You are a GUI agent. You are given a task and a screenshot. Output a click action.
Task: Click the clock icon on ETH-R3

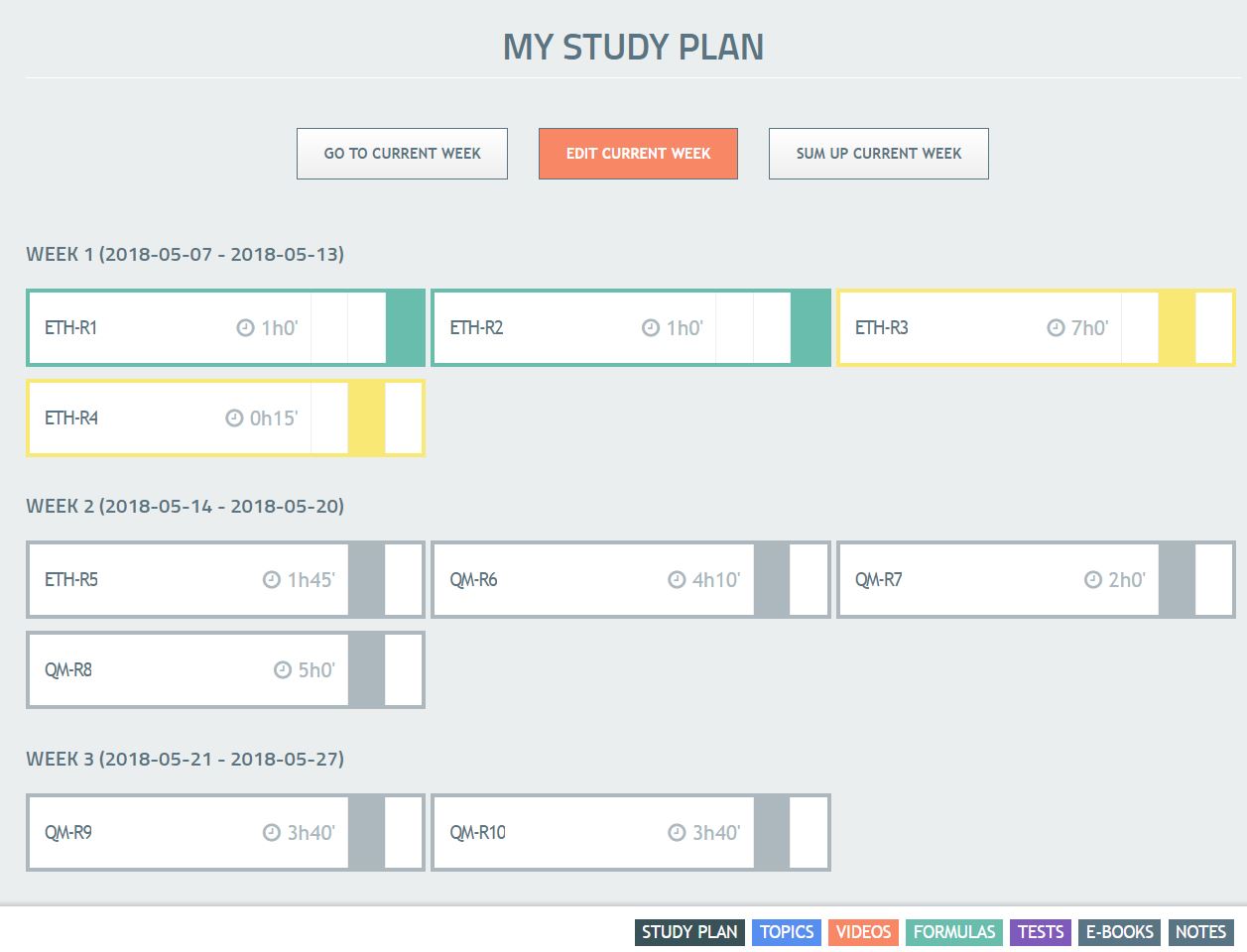point(1056,328)
